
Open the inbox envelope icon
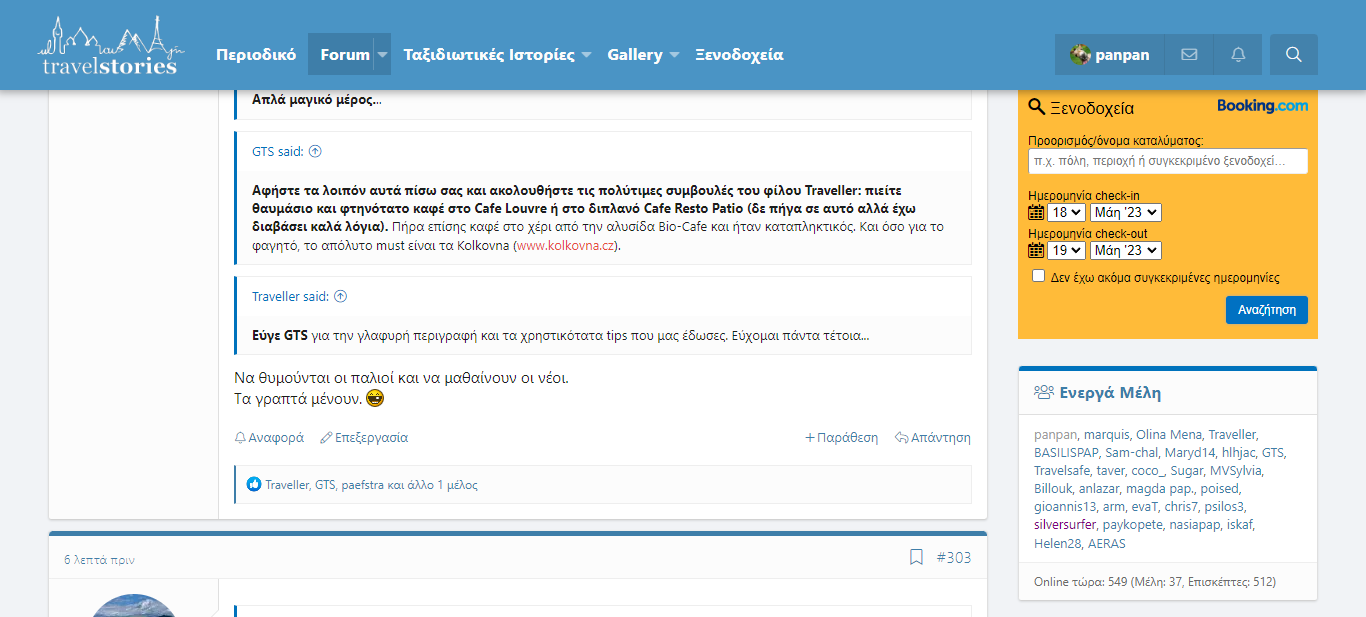[1189, 55]
